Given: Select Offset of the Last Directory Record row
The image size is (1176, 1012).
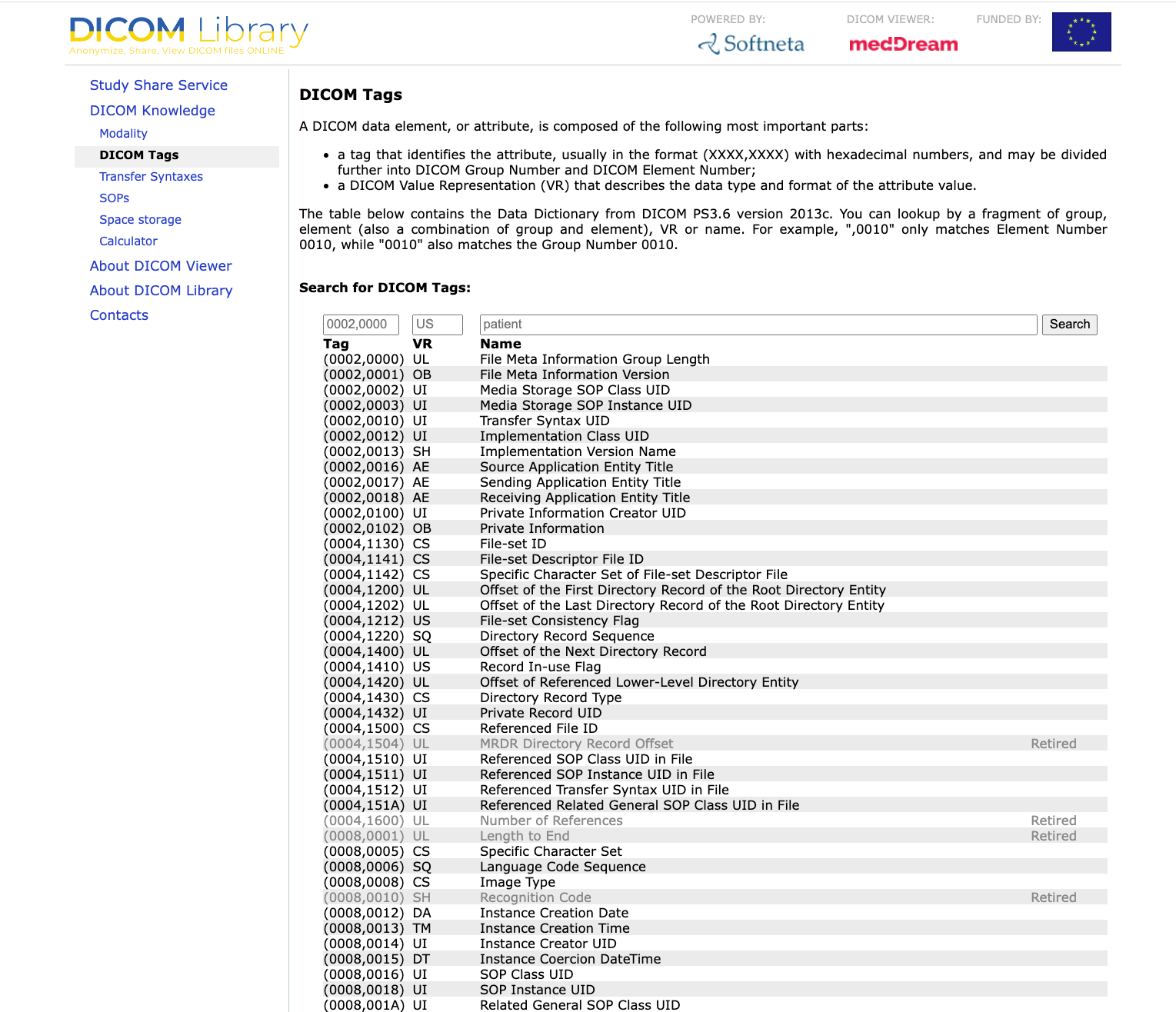Looking at the screenshot, I should tap(715, 605).
